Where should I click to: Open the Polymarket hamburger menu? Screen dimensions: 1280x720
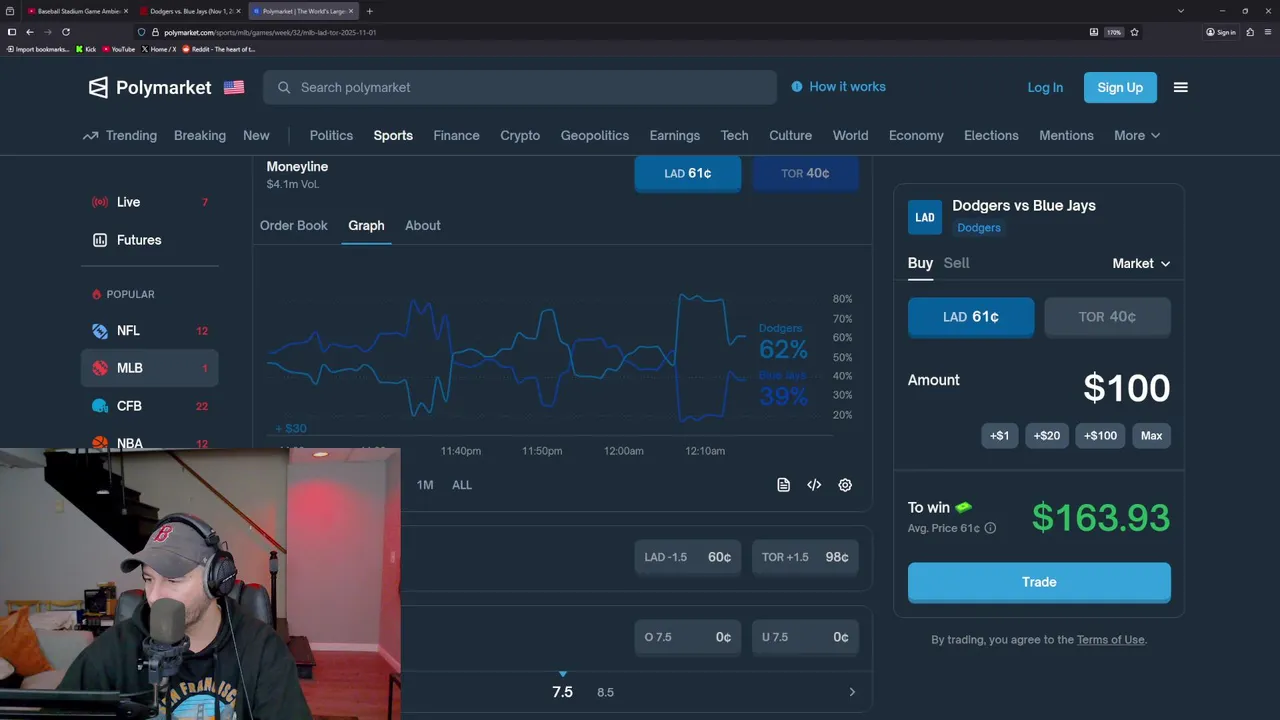click(1180, 87)
